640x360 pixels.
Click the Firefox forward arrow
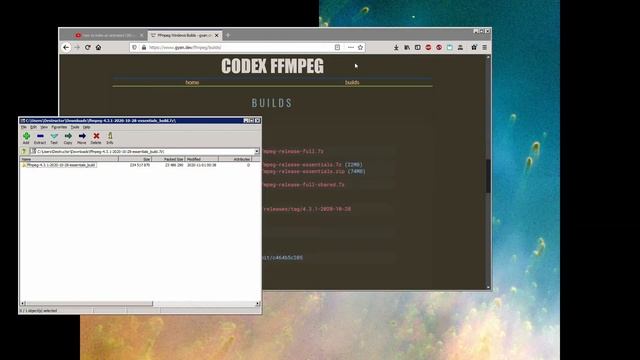(77, 47)
